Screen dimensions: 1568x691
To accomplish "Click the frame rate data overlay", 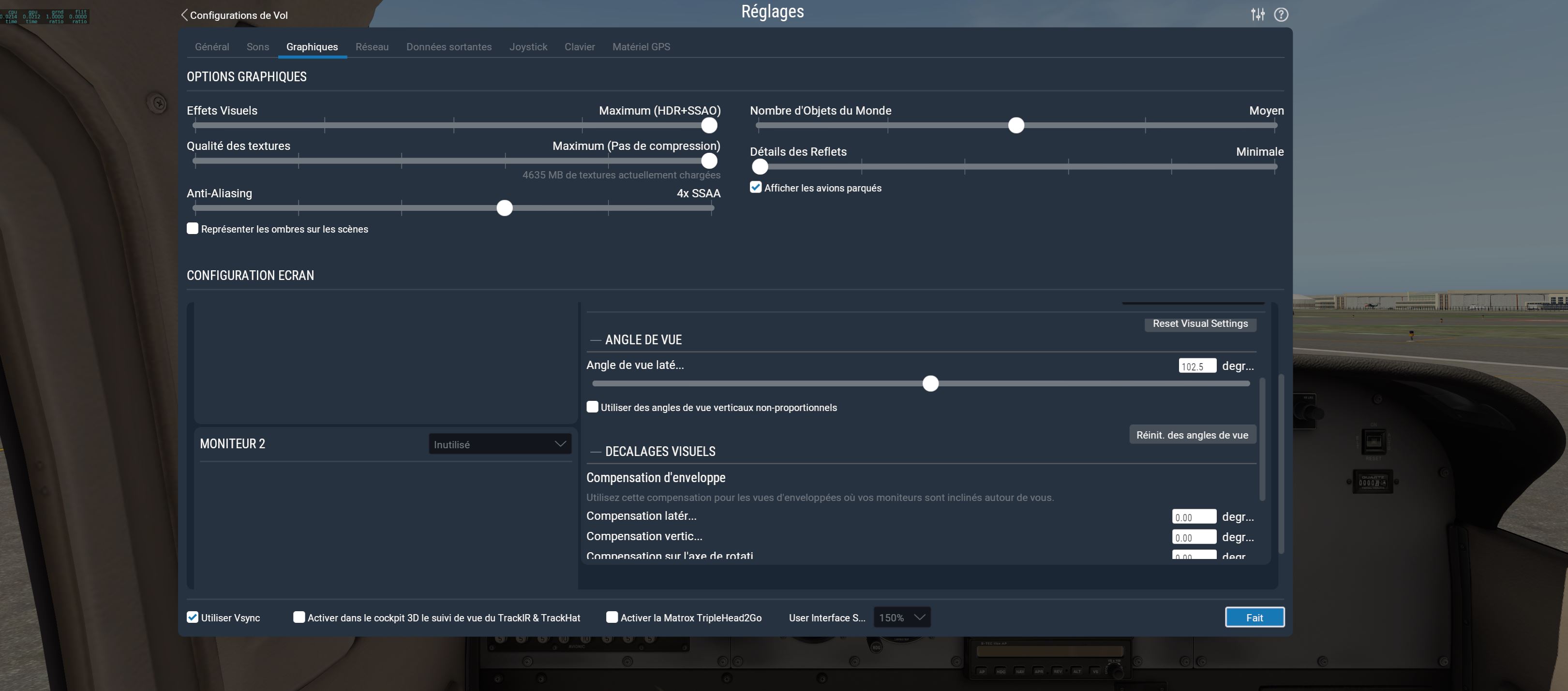I will (45, 16).
